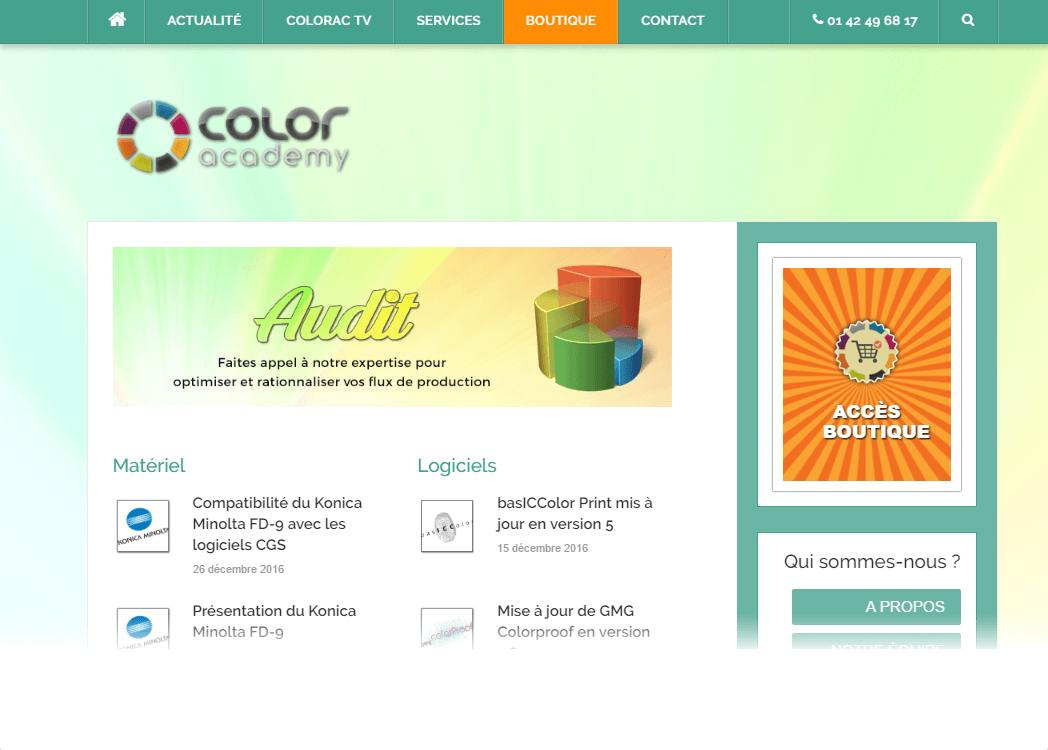Viewport: 1048px width, 750px height.
Task: Open Présentation du Konica Minolta FD-9 article
Action: (274, 621)
